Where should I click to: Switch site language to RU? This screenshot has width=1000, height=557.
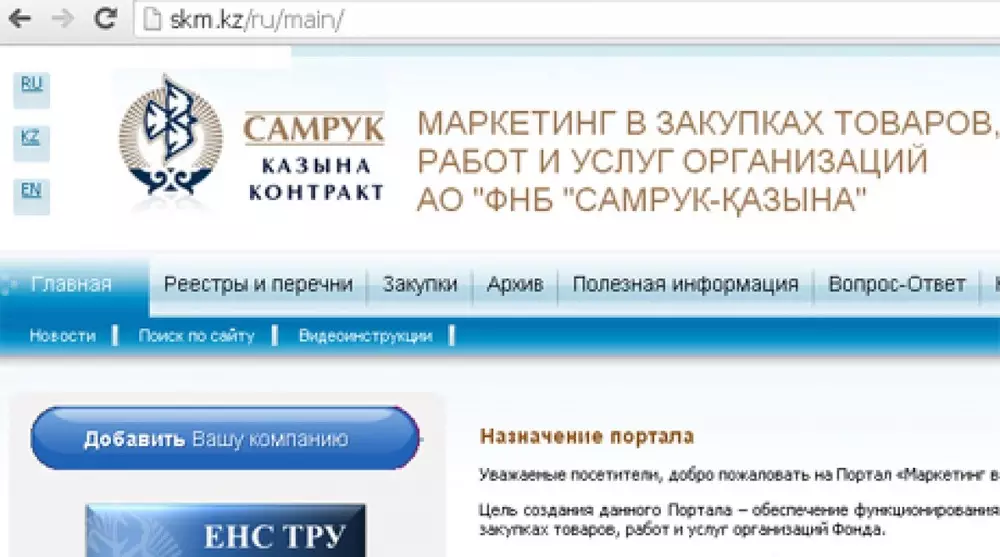point(31,85)
